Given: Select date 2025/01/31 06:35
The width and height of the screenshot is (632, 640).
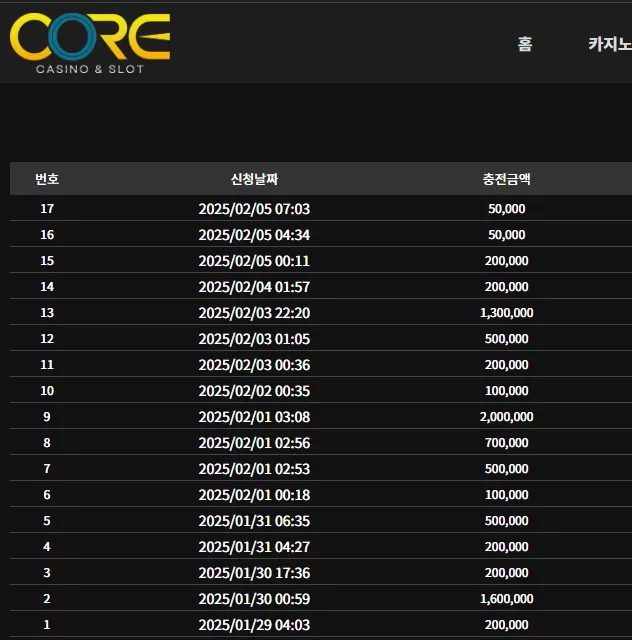Looking at the screenshot, I should 254,521.
